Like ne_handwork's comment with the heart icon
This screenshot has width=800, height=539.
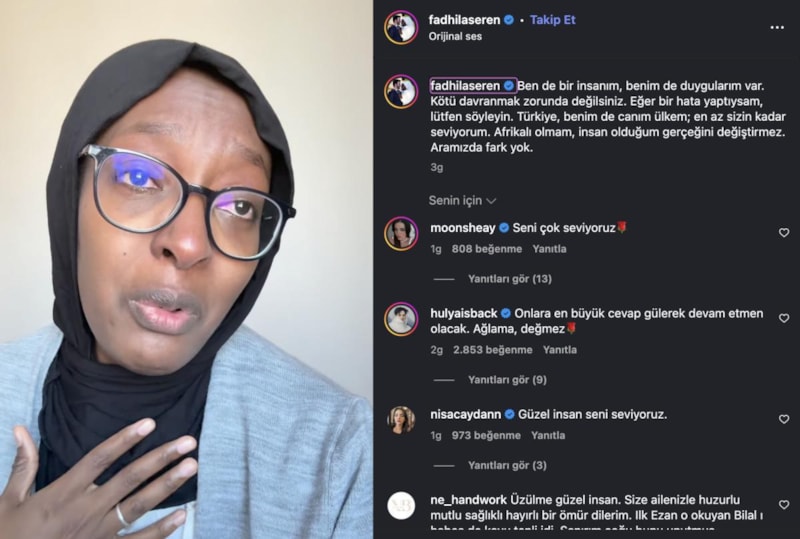click(784, 504)
